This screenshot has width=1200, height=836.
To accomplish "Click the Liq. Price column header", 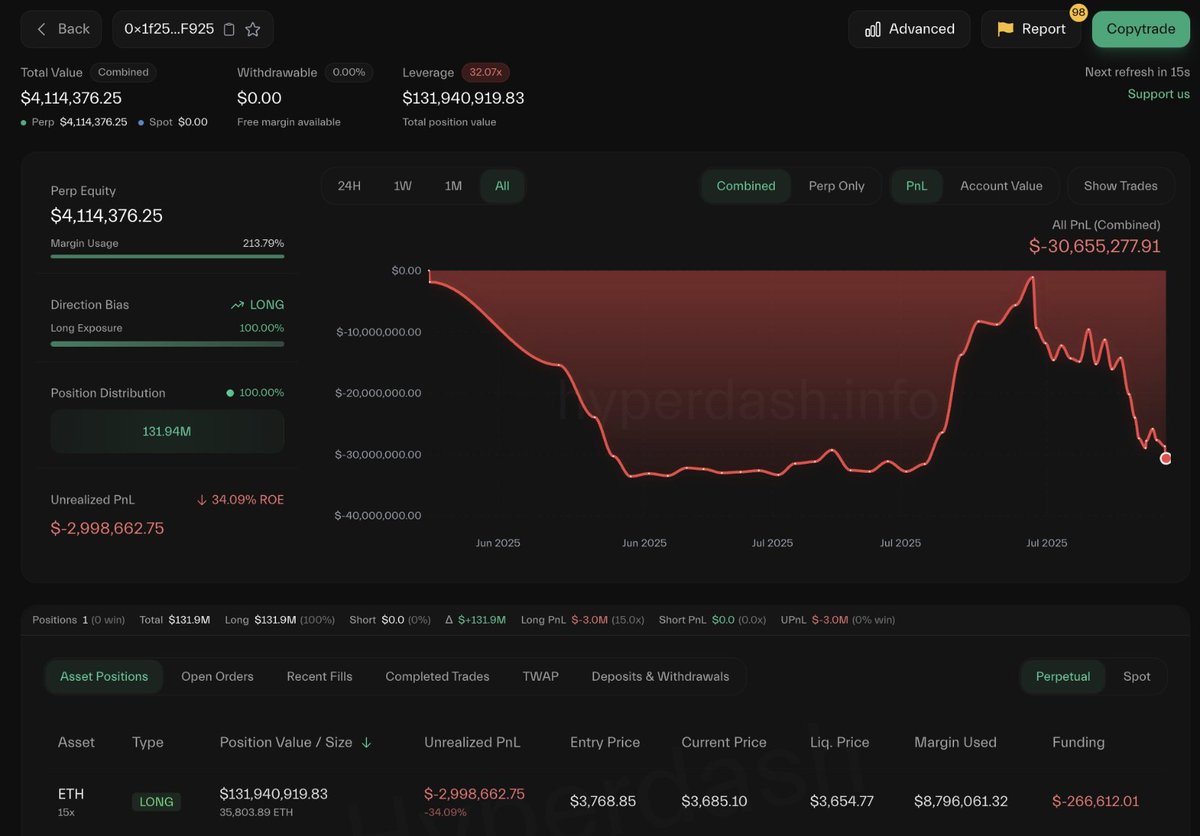I will point(840,742).
